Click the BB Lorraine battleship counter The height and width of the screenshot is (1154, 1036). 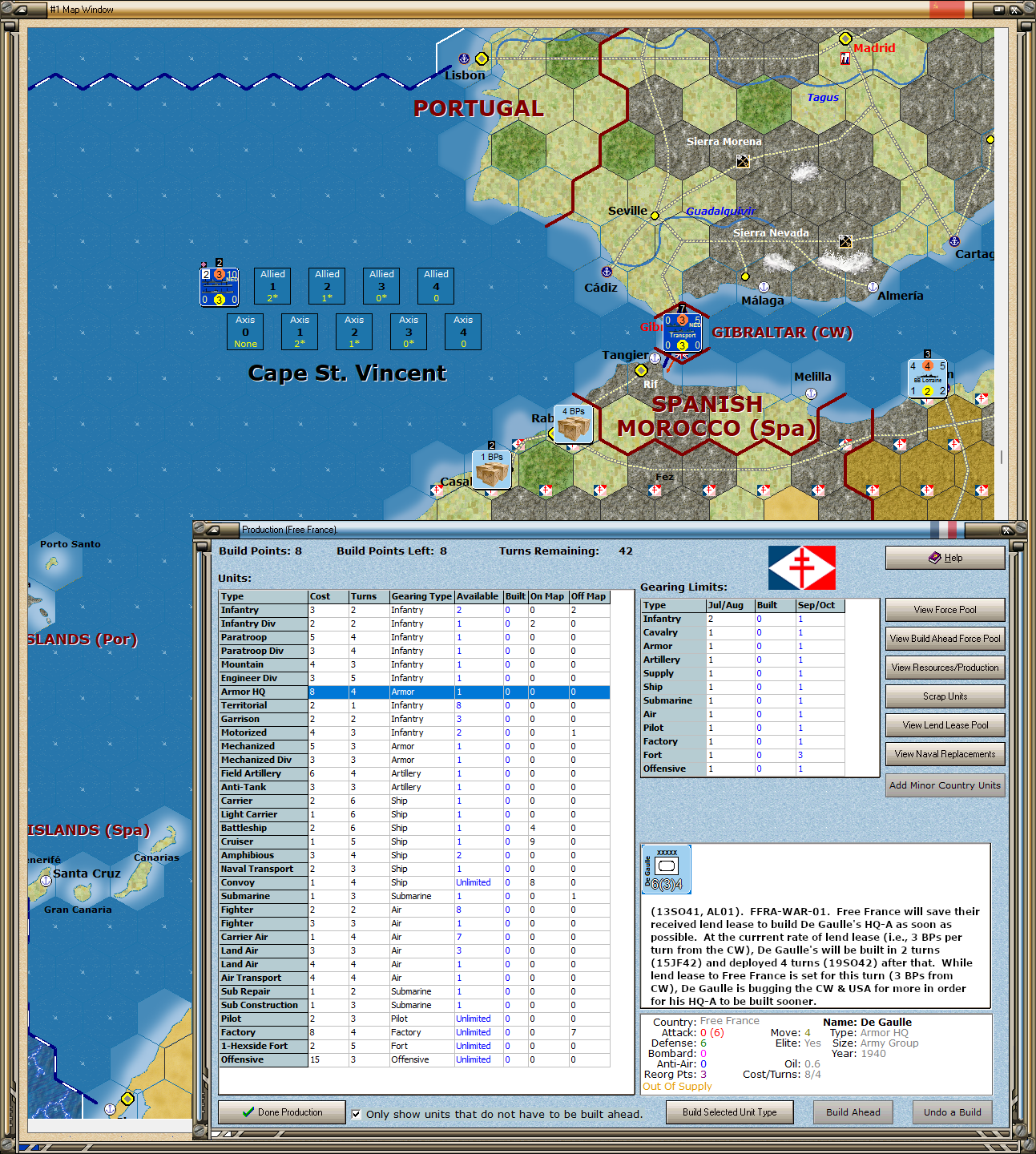928,378
